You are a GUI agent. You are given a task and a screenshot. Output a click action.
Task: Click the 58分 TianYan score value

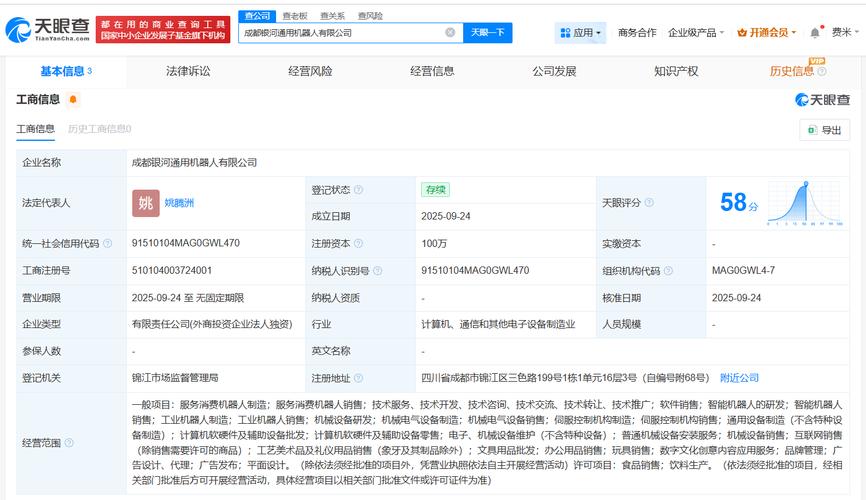(739, 203)
